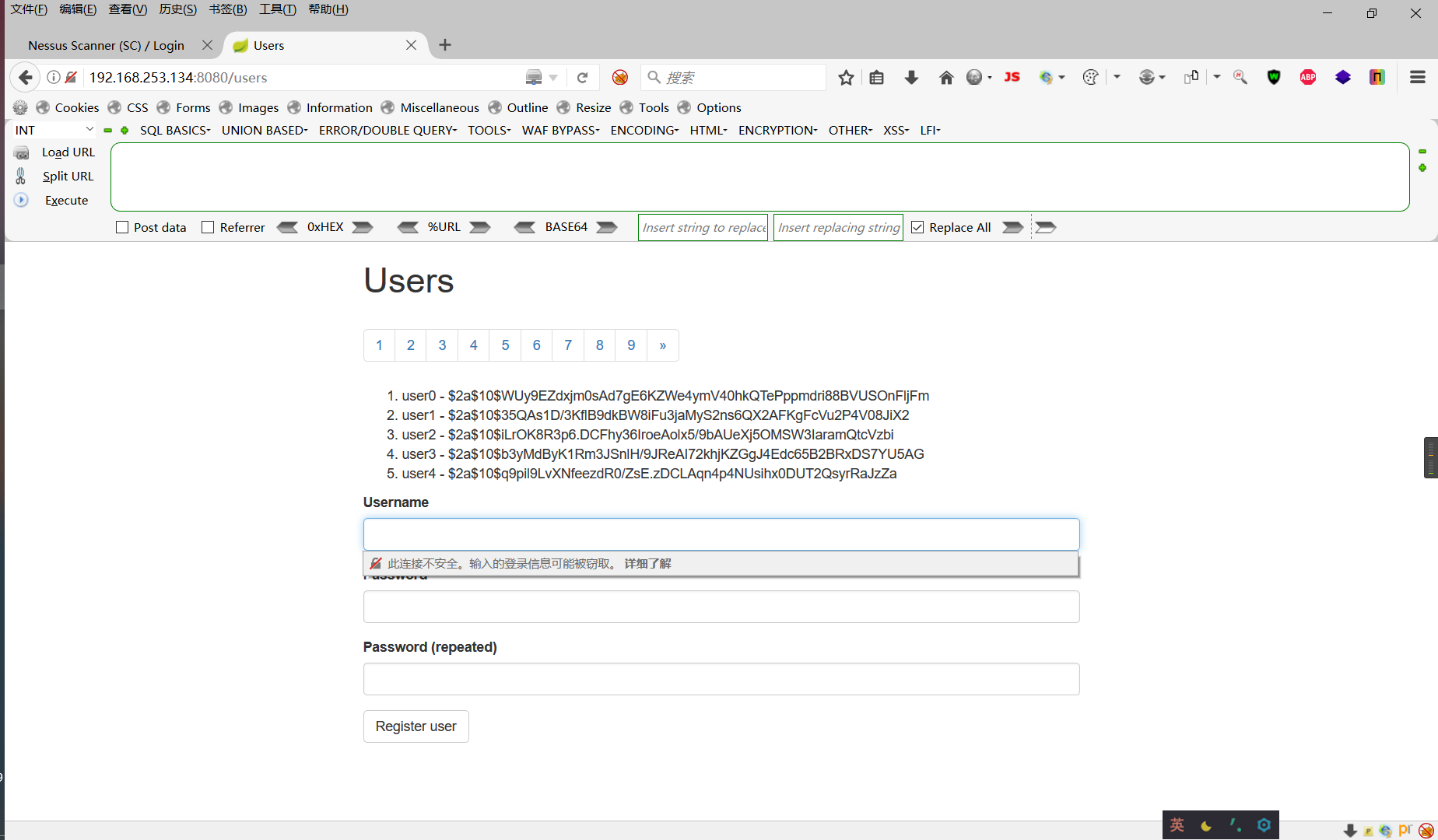Close the Users tab
The image size is (1438, 840).
click(411, 45)
